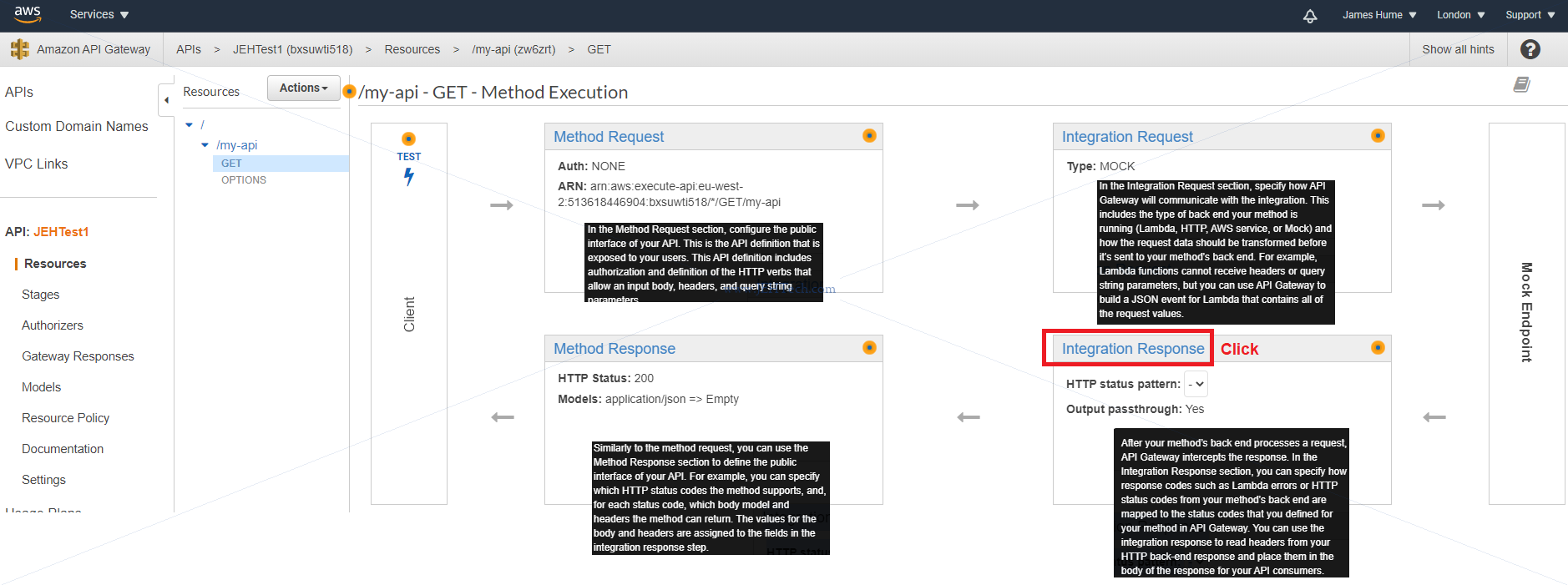
Task: Open Custom Domain Names
Action: tap(77, 126)
